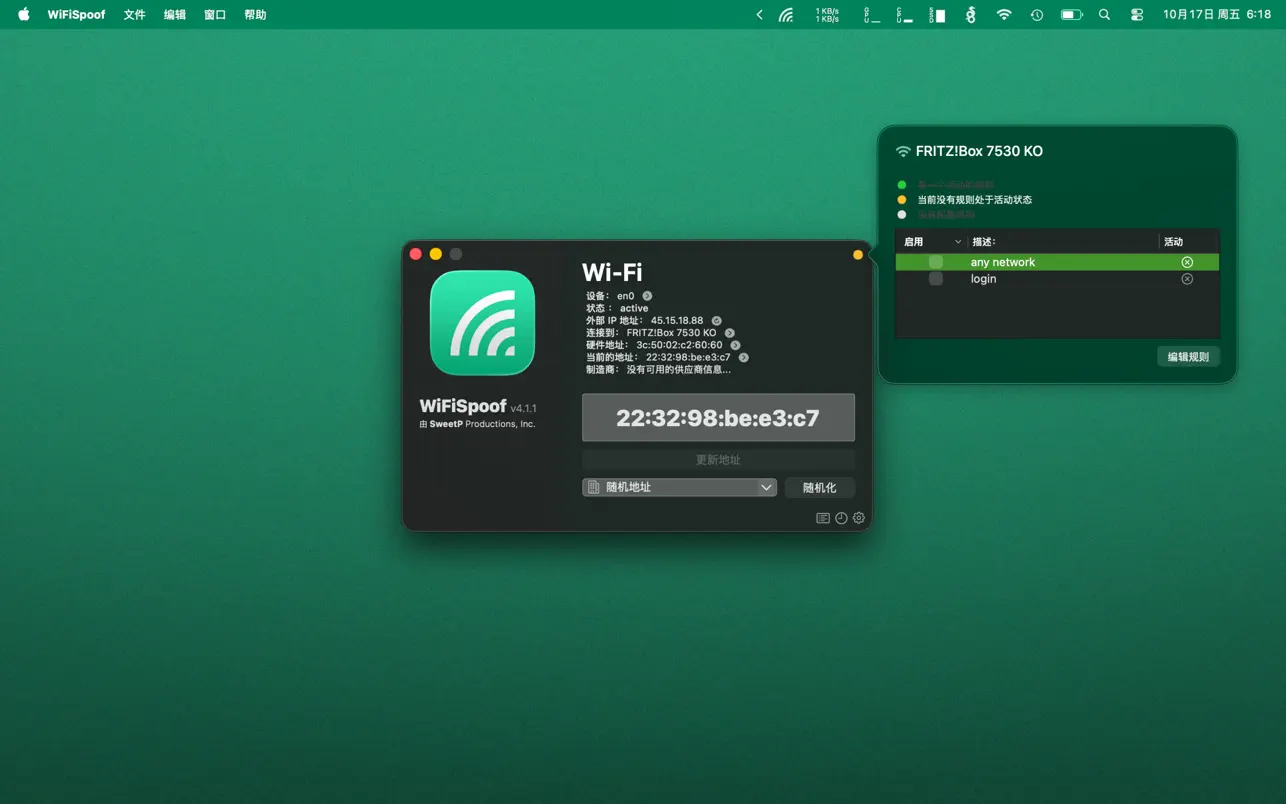Image resolution: width=1286 pixels, height=804 pixels.
Task: Remove the 'any network' rule via its X icon
Action: click(x=1187, y=261)
